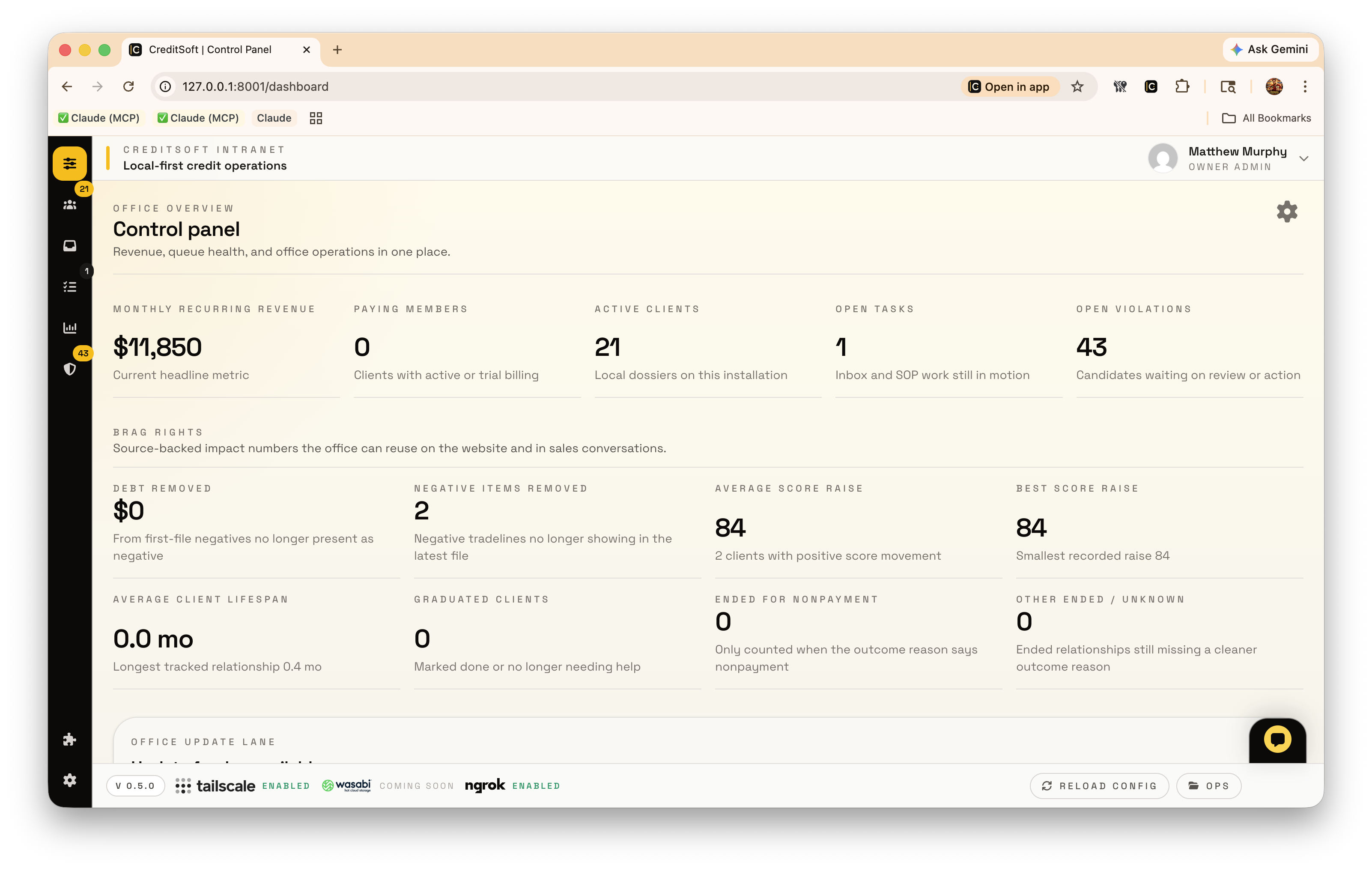Viewport: 1372px width, 871px height.
Task: Open the clients sidebar icon with 21 badge
Action: pos(69,205)
